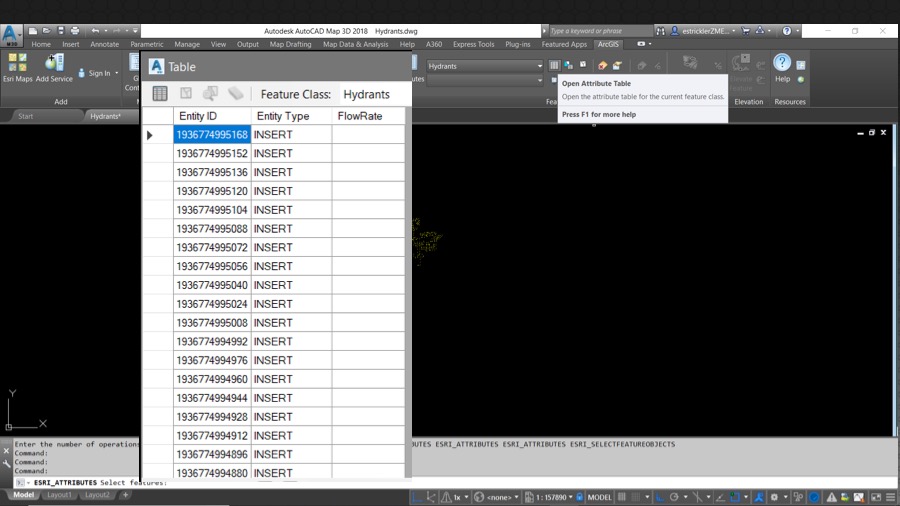Click the Undo arrow icon
Screen dimensions: 900x506
pyautogui.click(x=95, y=31)
